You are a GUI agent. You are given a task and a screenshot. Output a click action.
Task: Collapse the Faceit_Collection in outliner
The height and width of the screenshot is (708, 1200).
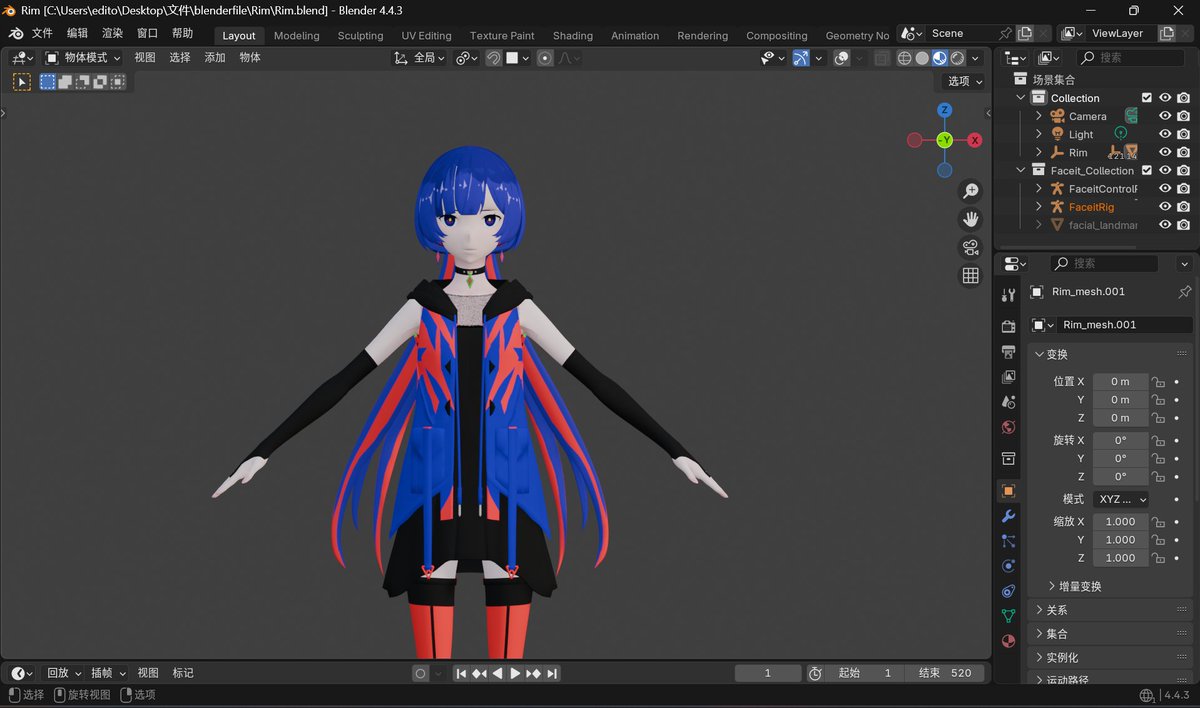(1021, 170)
